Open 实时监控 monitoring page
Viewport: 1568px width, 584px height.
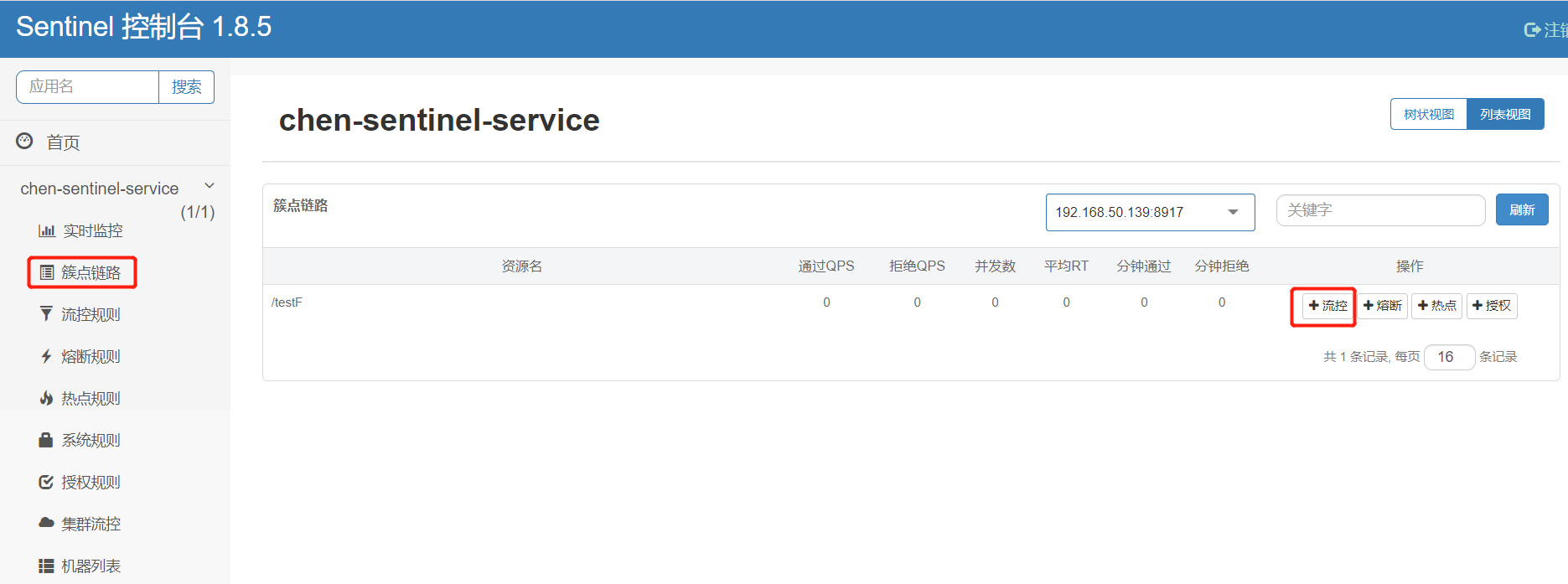(93, 230)
